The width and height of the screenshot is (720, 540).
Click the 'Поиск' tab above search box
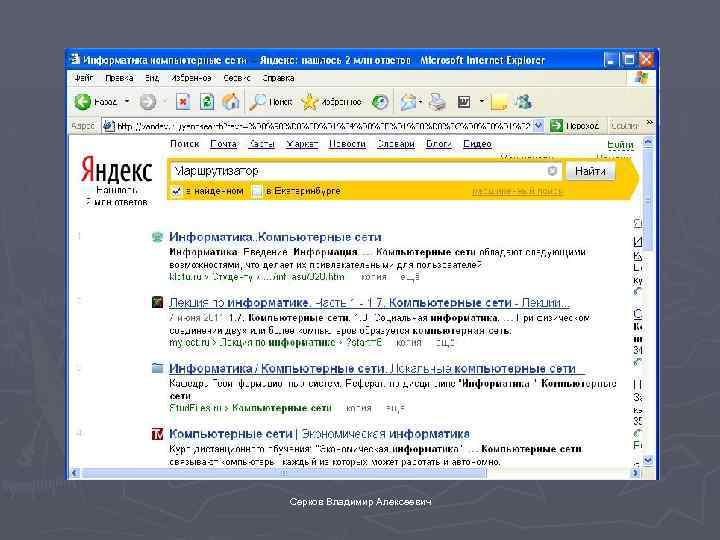click(185, 144)
